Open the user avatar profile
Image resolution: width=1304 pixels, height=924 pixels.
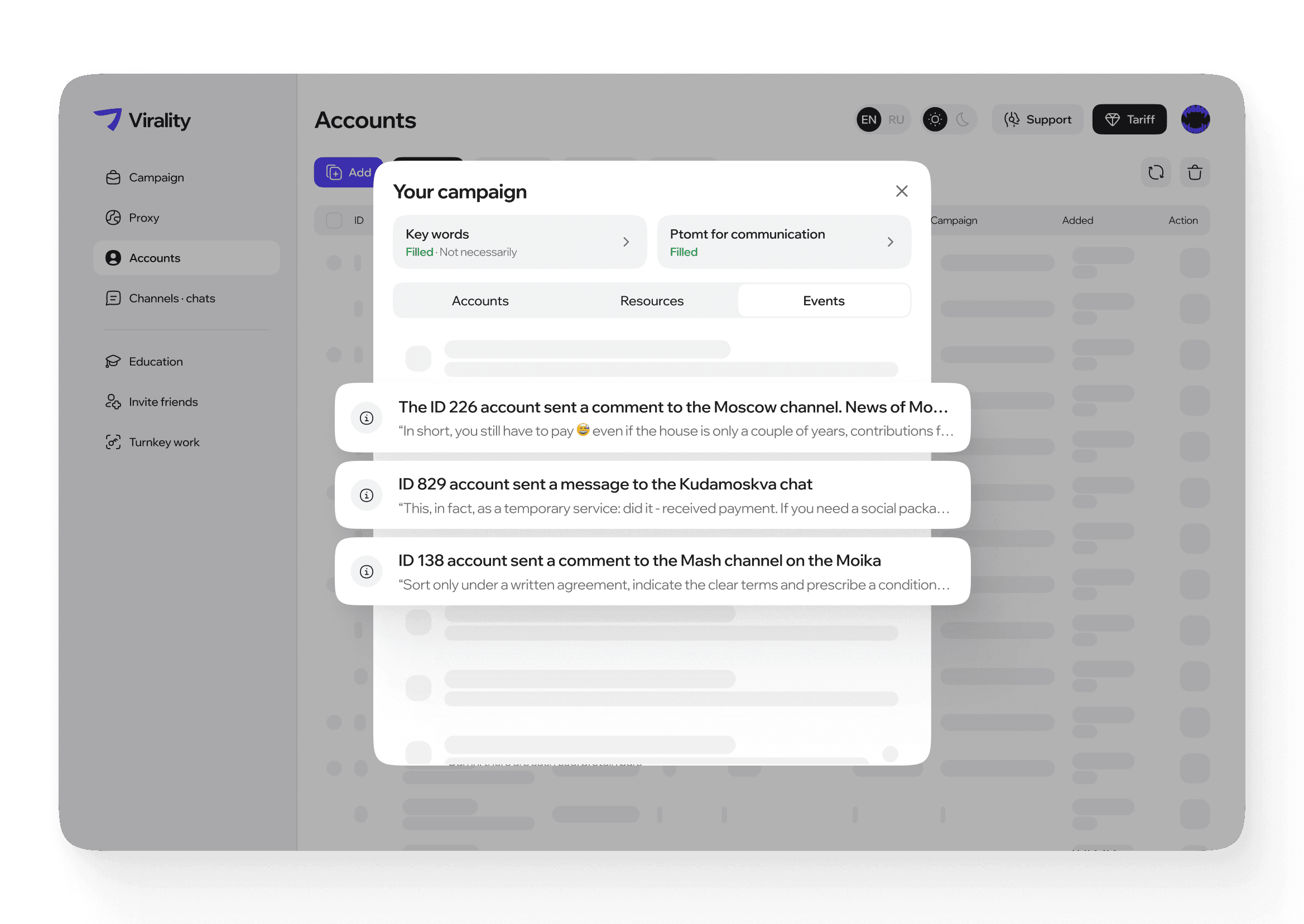coord(1195,119)
